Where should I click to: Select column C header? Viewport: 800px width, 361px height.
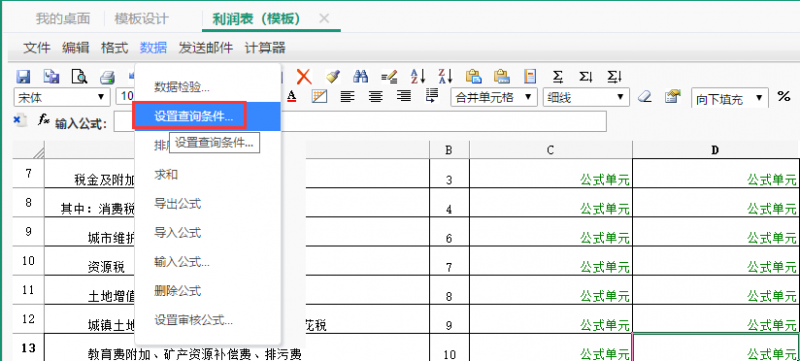[551, 150]
